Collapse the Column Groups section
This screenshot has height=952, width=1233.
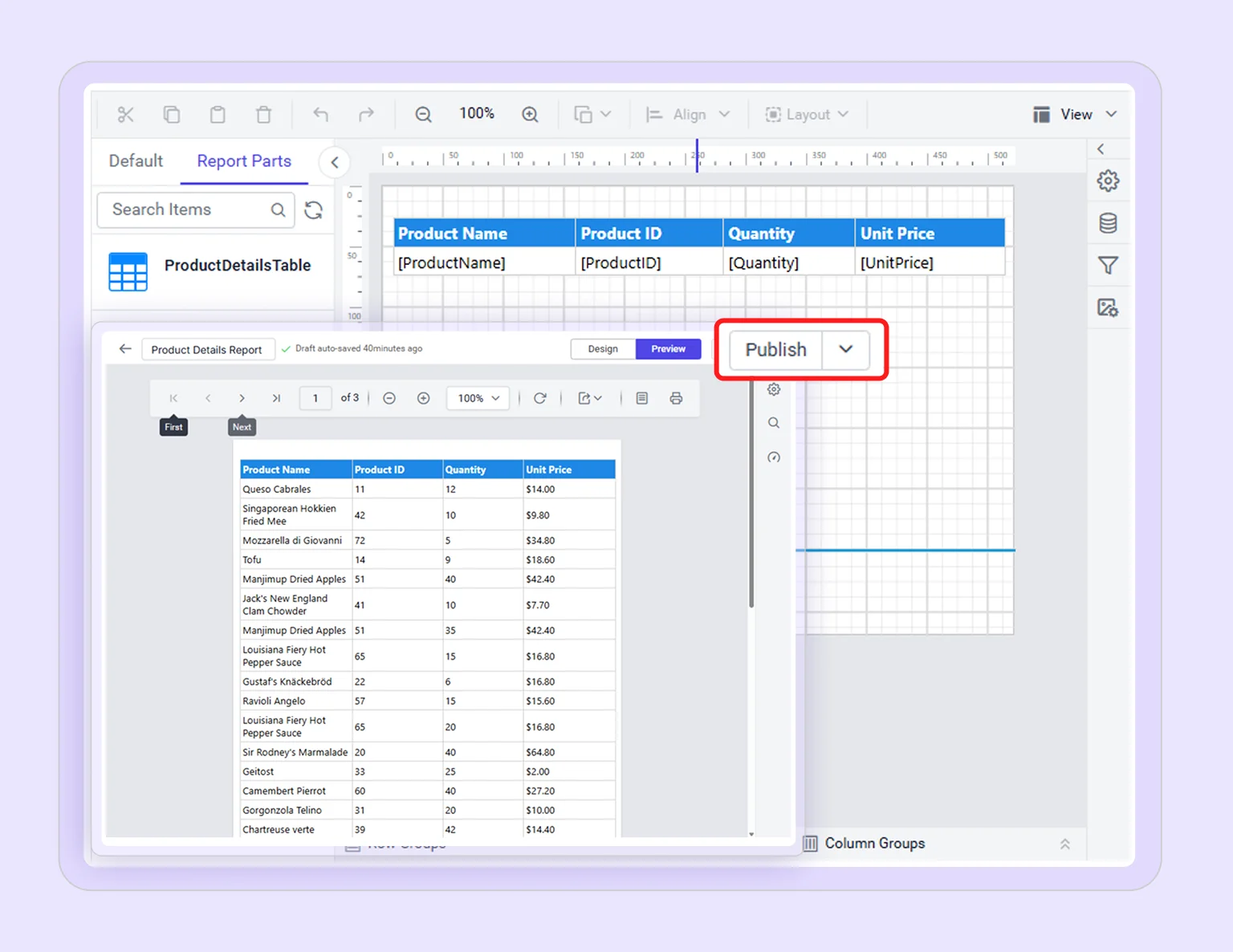pyautogui.click(x=1065, y=844)
